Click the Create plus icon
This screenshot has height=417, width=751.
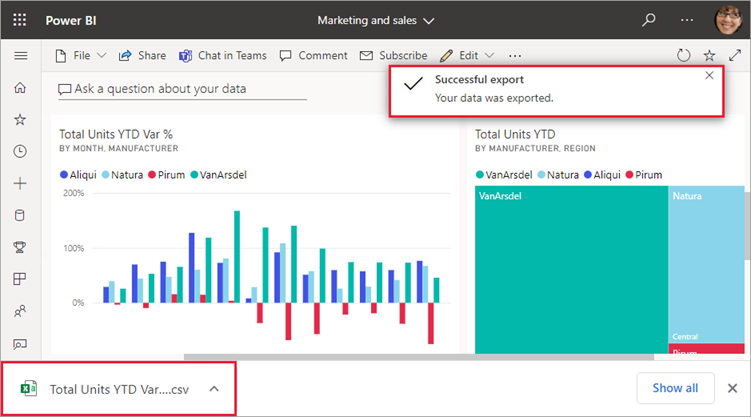coord(20,183)
